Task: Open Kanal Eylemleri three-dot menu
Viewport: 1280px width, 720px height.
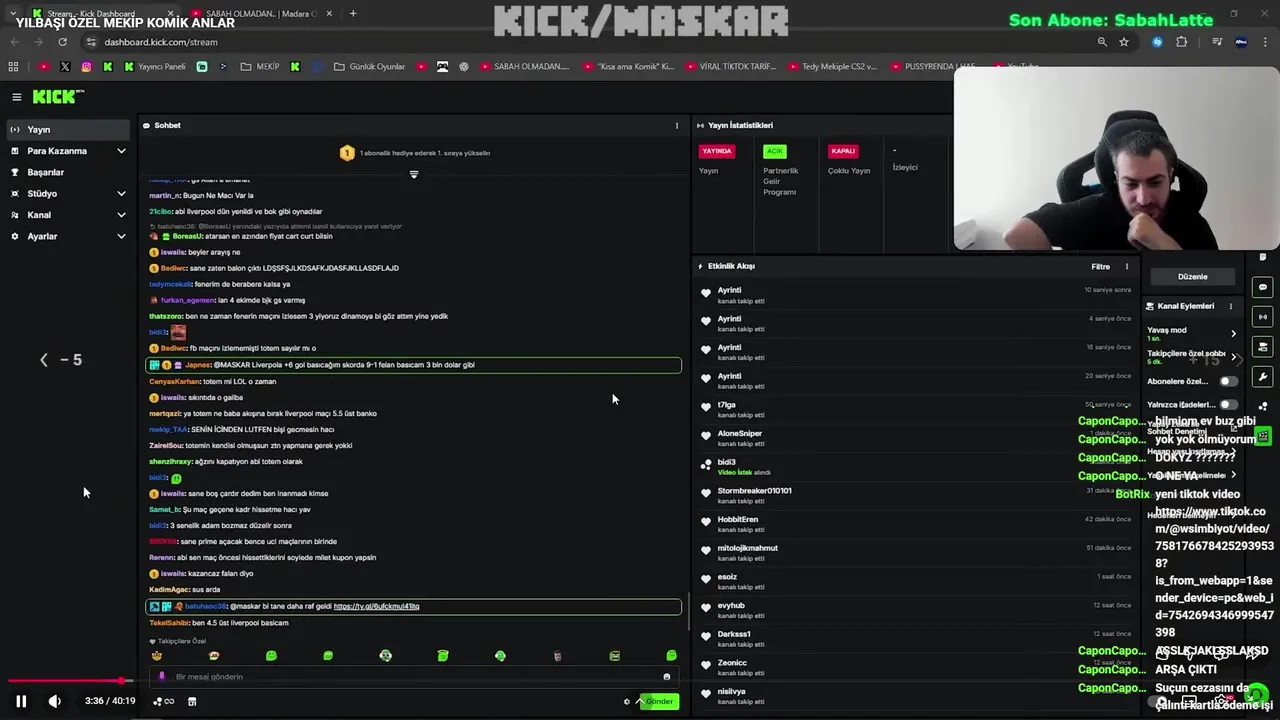Action: 1231,306
